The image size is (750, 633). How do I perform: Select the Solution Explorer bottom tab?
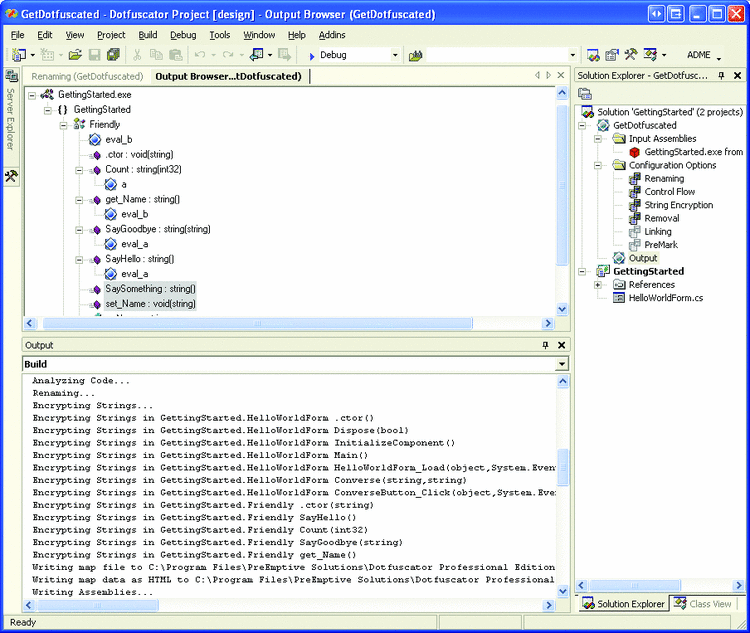click(623, 604)
